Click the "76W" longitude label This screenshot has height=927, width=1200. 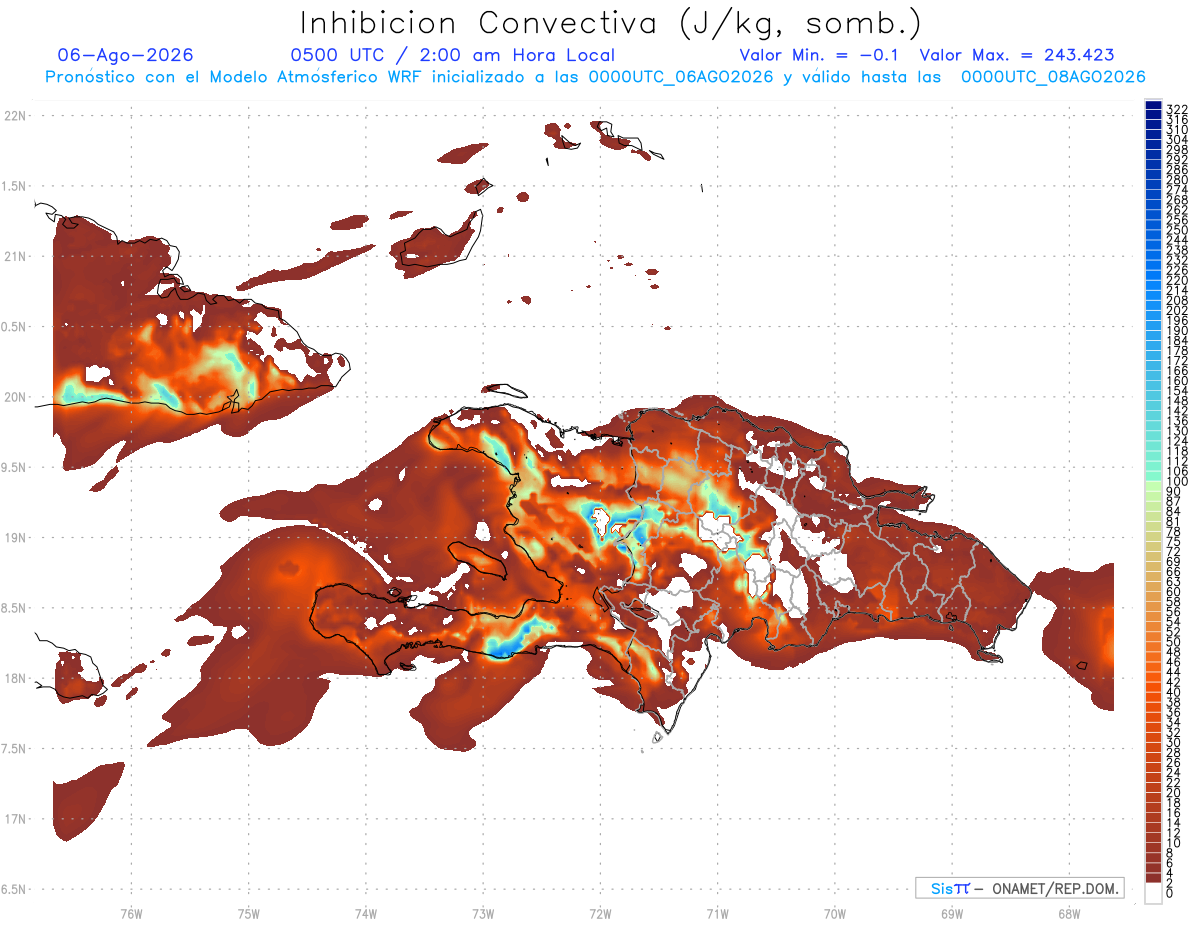pyautogui.click(x=131, y=913)
